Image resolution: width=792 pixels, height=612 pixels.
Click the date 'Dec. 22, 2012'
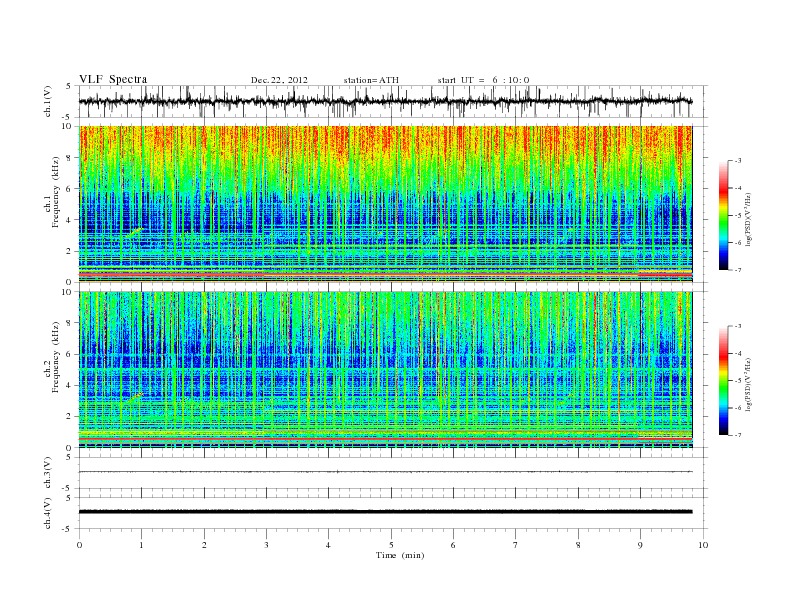[x=279, y=80]
